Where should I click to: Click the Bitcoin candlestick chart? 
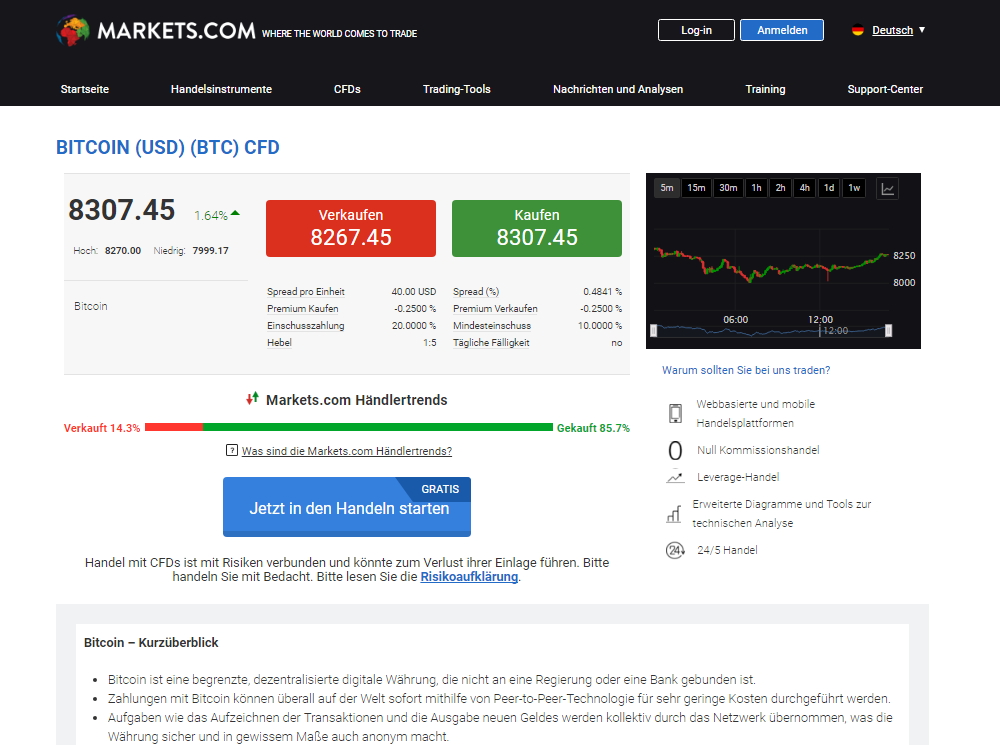click(x=771, y=268)
